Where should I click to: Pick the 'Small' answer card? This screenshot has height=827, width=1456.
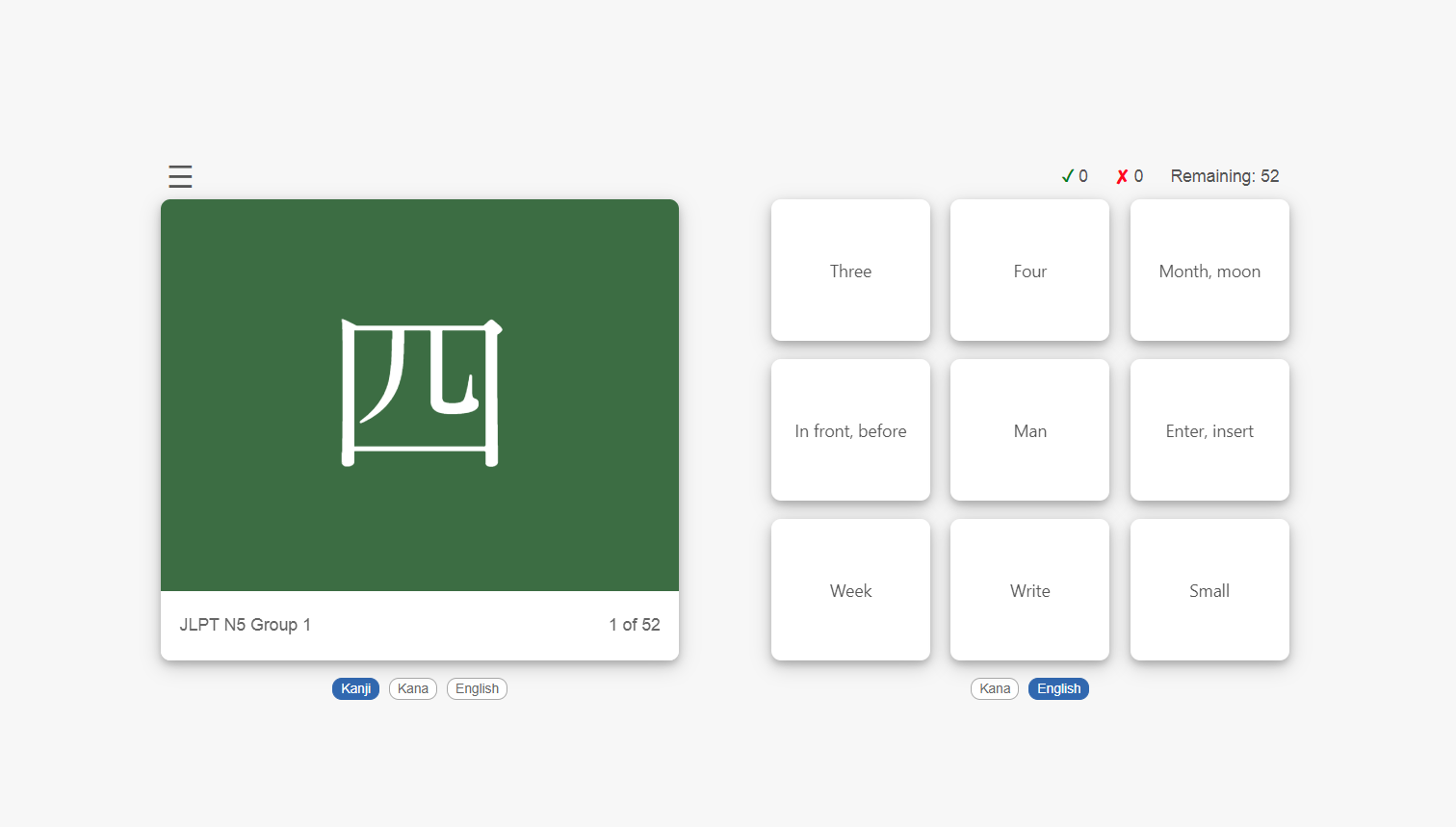1209,589
